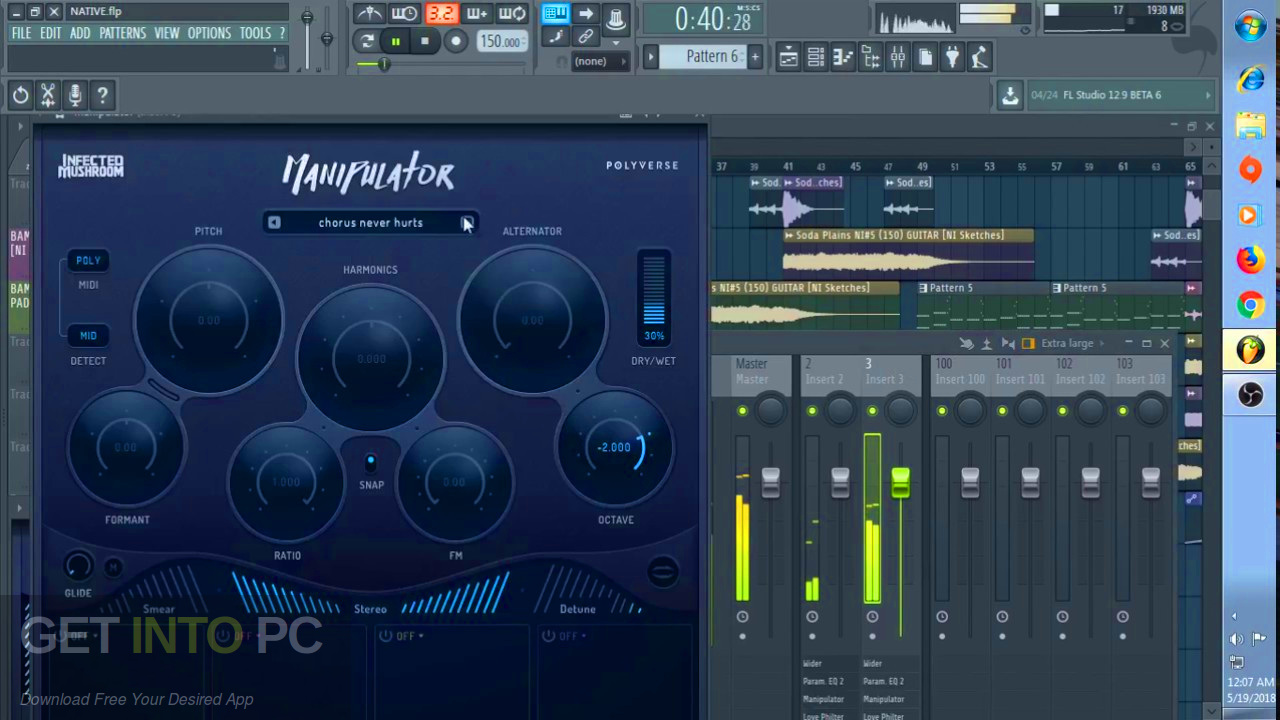The height and width of the screenshot is (720, 1280).
Task: Click Param. EQ 2 slot under Insert 3
Action: 883,681
